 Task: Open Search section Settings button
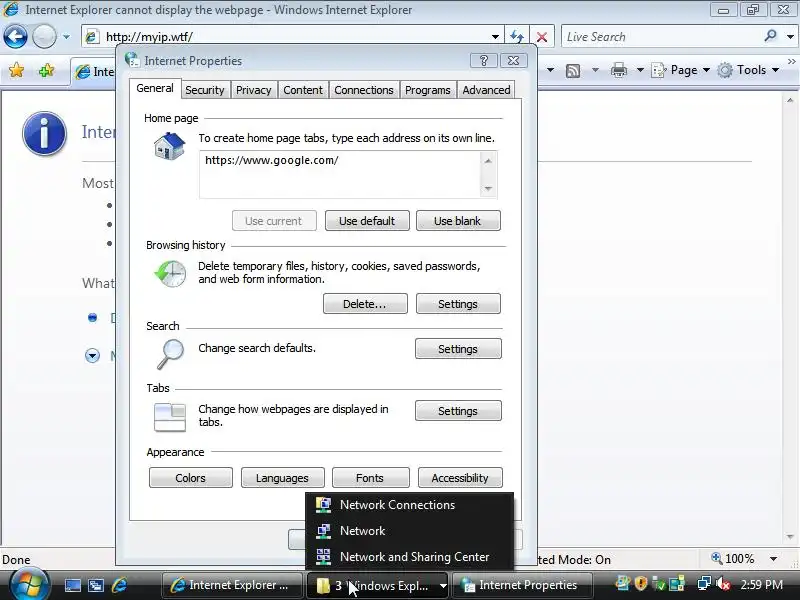click(458, 349)
